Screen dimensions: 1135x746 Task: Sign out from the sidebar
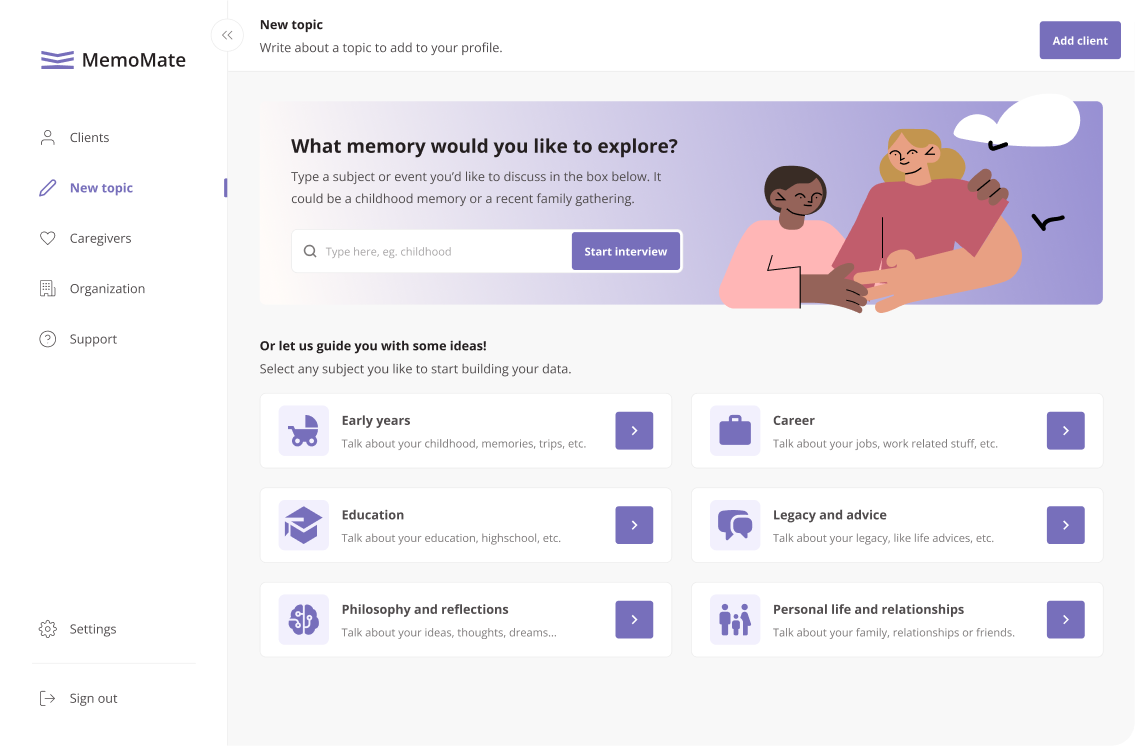click(93, 699)
